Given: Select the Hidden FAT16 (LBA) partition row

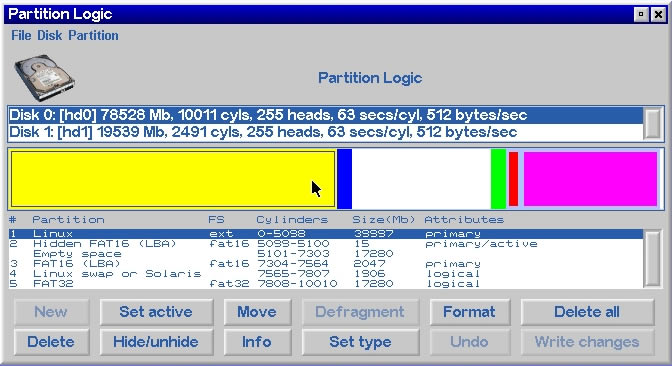Looking at the screenshot, I should click(326, 244).
